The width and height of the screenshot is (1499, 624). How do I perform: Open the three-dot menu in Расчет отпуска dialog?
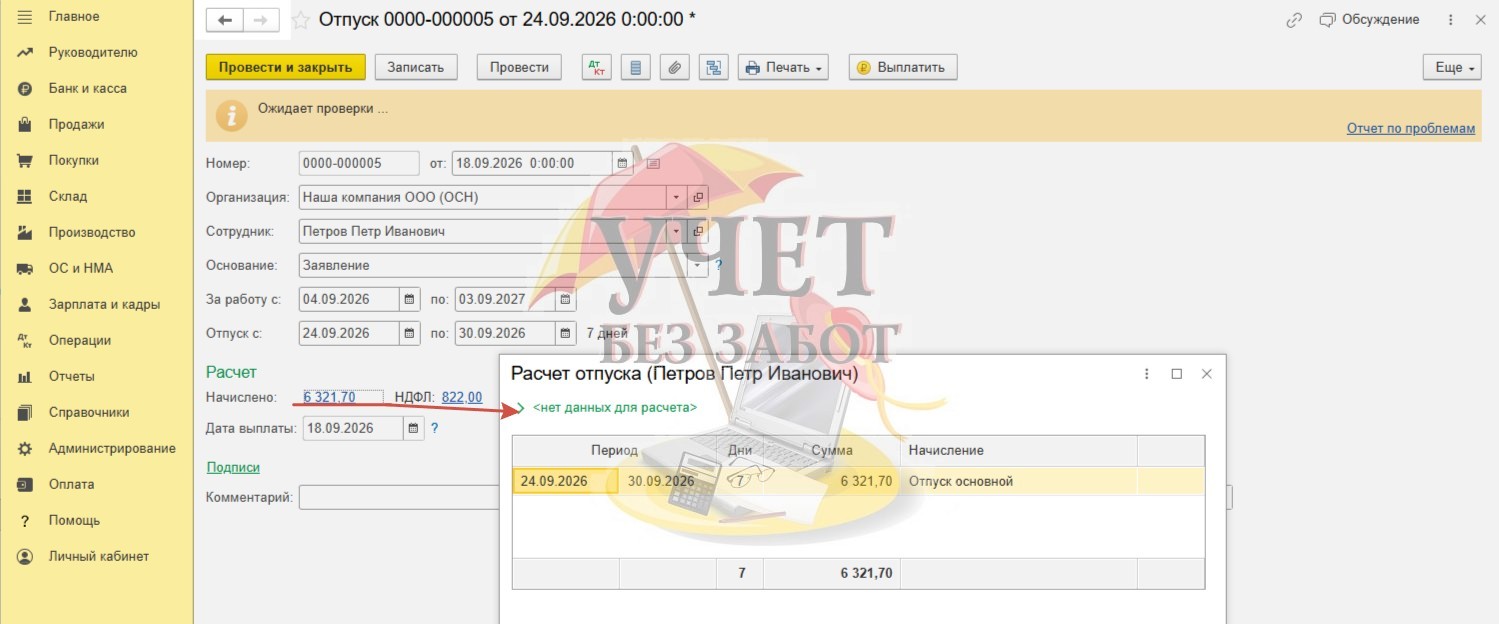pos(1147,373)
